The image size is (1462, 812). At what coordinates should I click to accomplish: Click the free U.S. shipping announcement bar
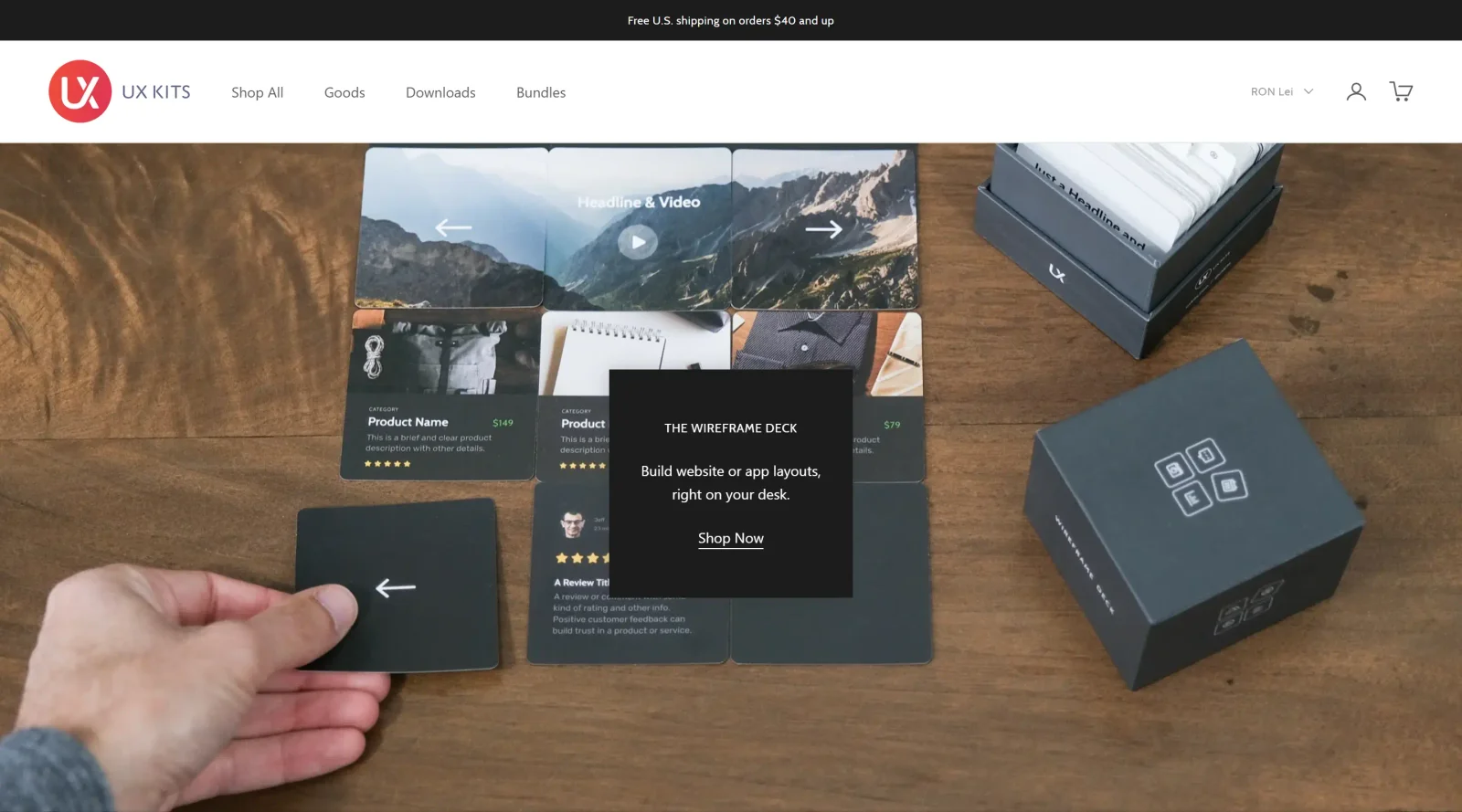click(x=731, y=20)
